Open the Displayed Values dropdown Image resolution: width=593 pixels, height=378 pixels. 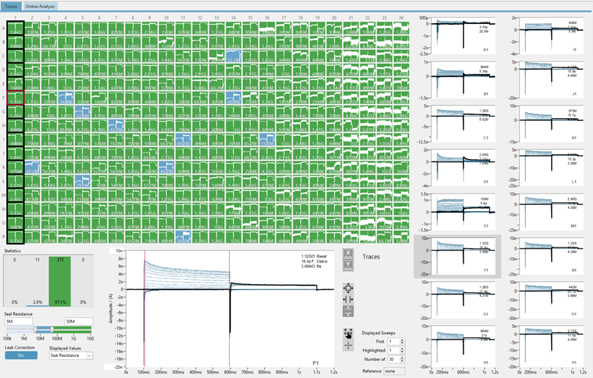tap(71, 355)
